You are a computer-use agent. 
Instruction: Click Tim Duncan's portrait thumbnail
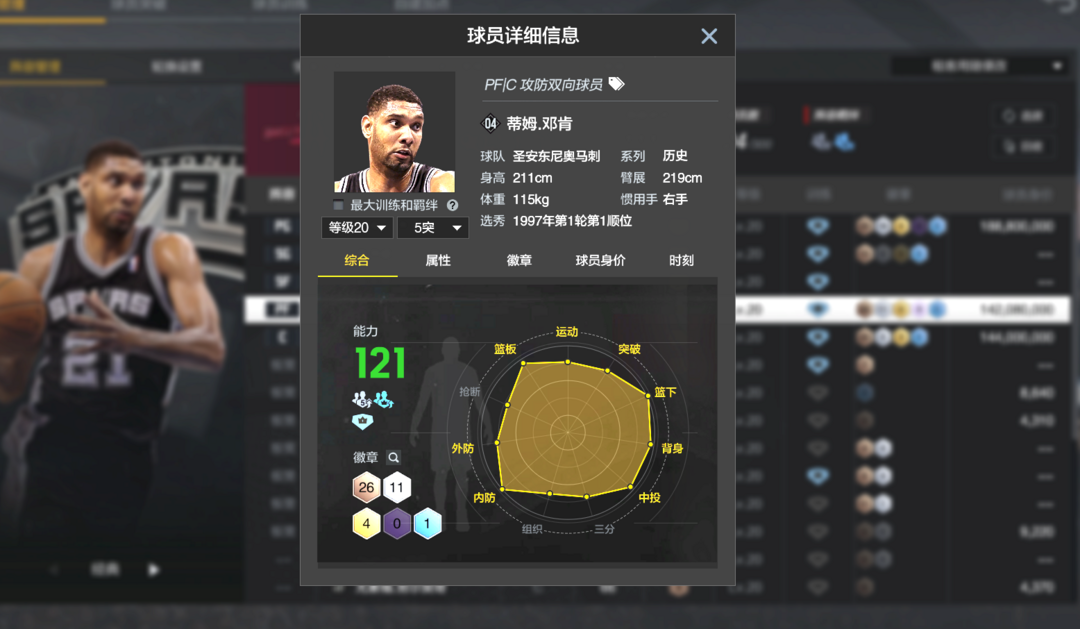tap(395, 132)
